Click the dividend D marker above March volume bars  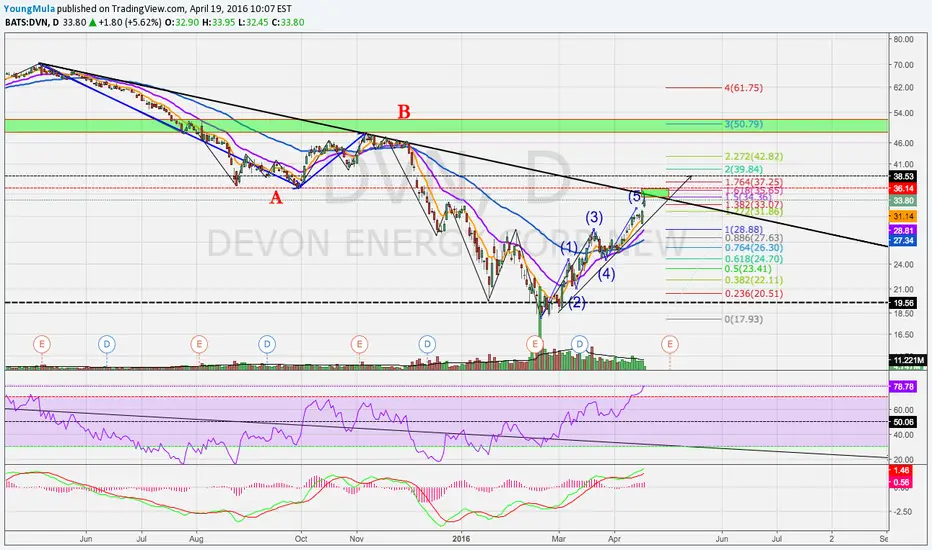pyautogui.click(x=580, y=344)
